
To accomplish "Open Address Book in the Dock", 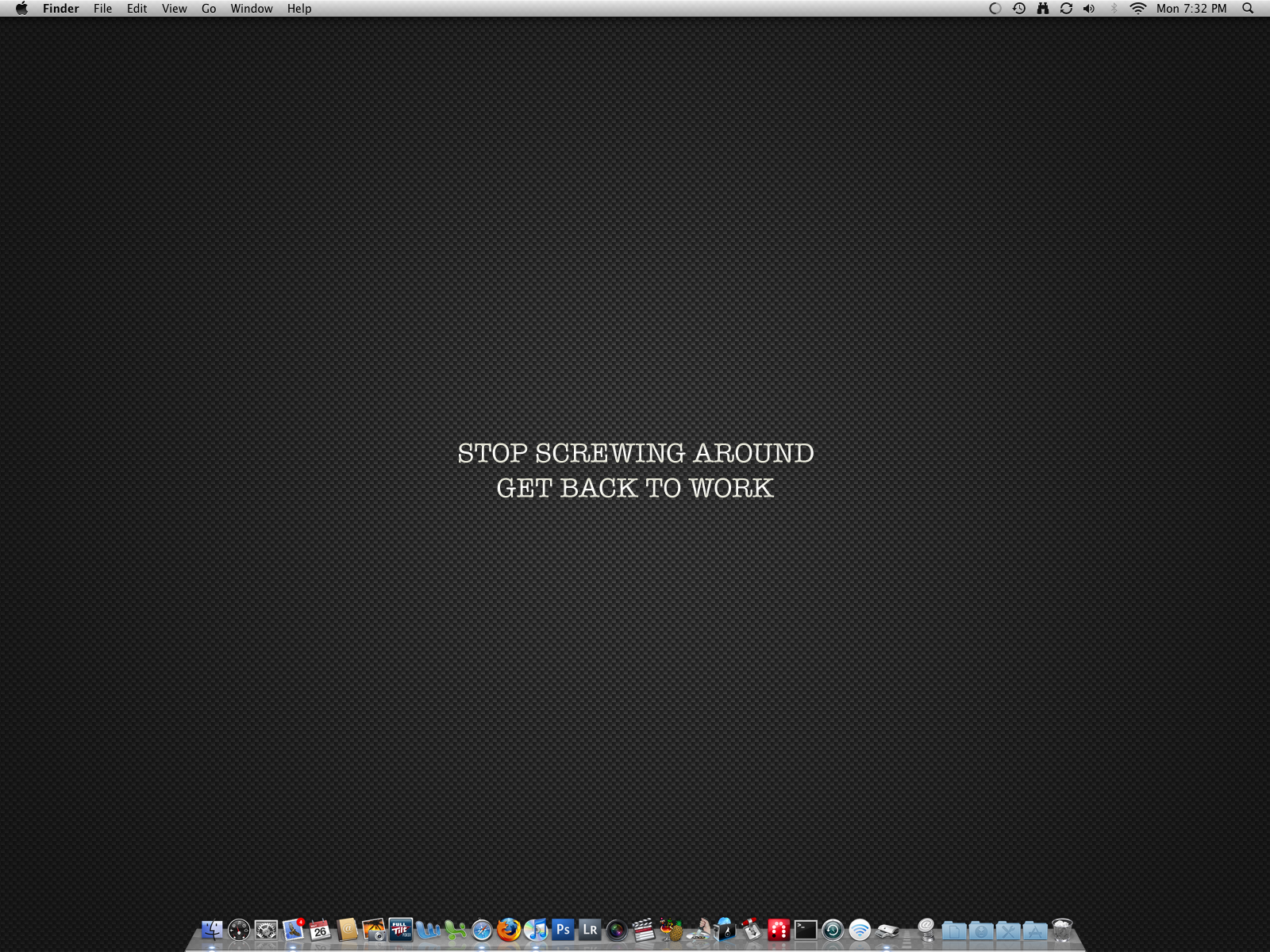I will 347,930.
